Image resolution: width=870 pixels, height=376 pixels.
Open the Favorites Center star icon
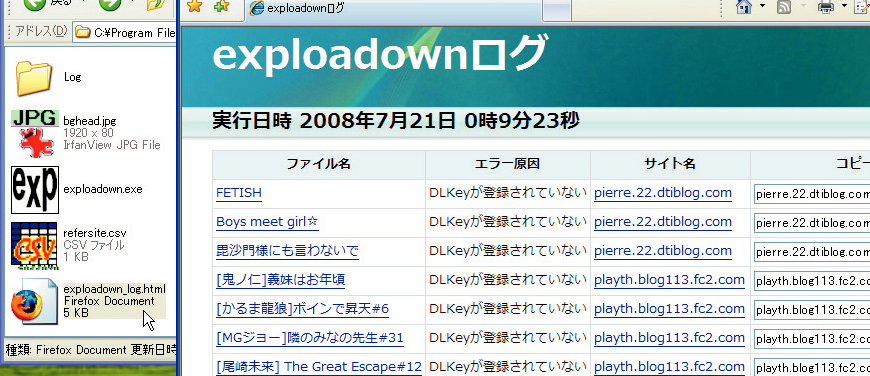(x=195, y=6)
